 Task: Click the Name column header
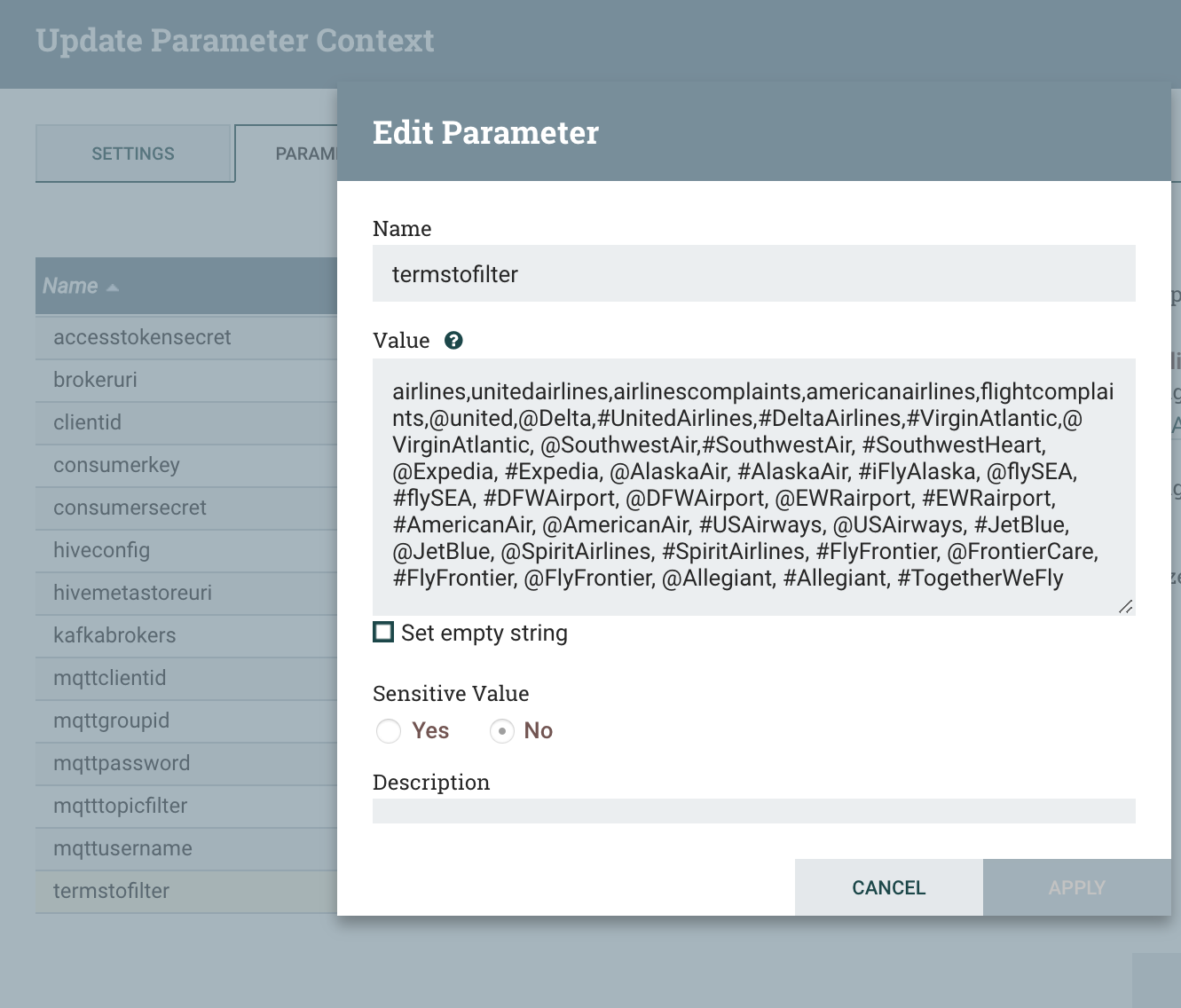click(186, 286)
